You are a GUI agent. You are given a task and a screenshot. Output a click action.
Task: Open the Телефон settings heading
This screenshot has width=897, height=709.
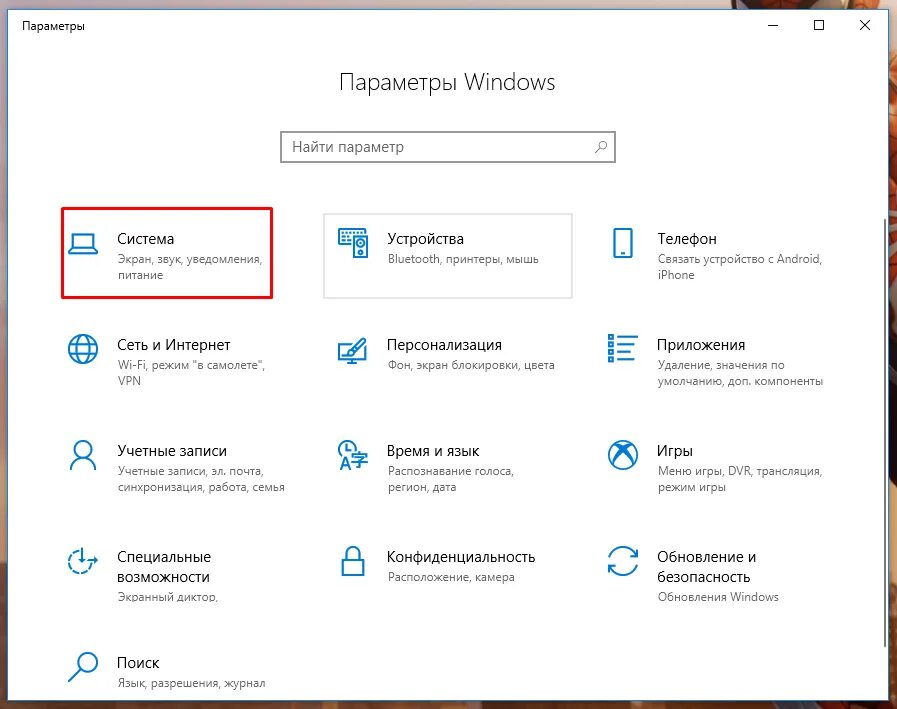686,239
